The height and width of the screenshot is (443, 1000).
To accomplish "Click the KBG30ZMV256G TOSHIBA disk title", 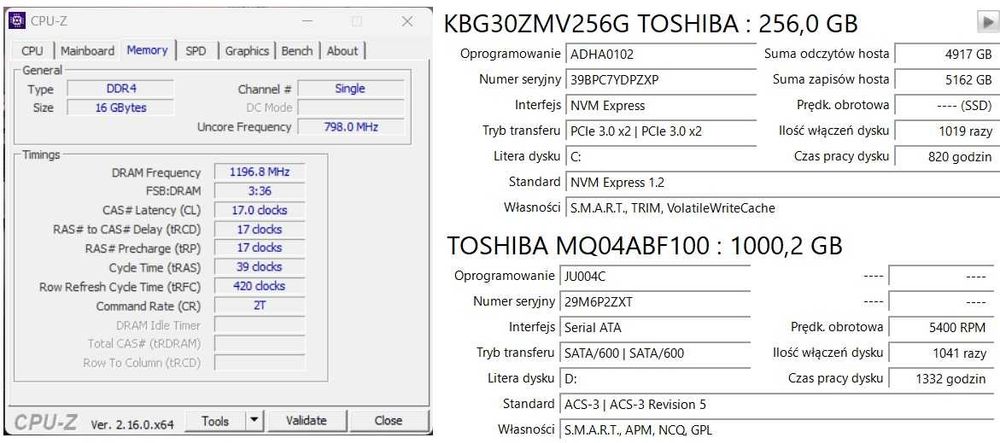I will (x=650, y=24).
